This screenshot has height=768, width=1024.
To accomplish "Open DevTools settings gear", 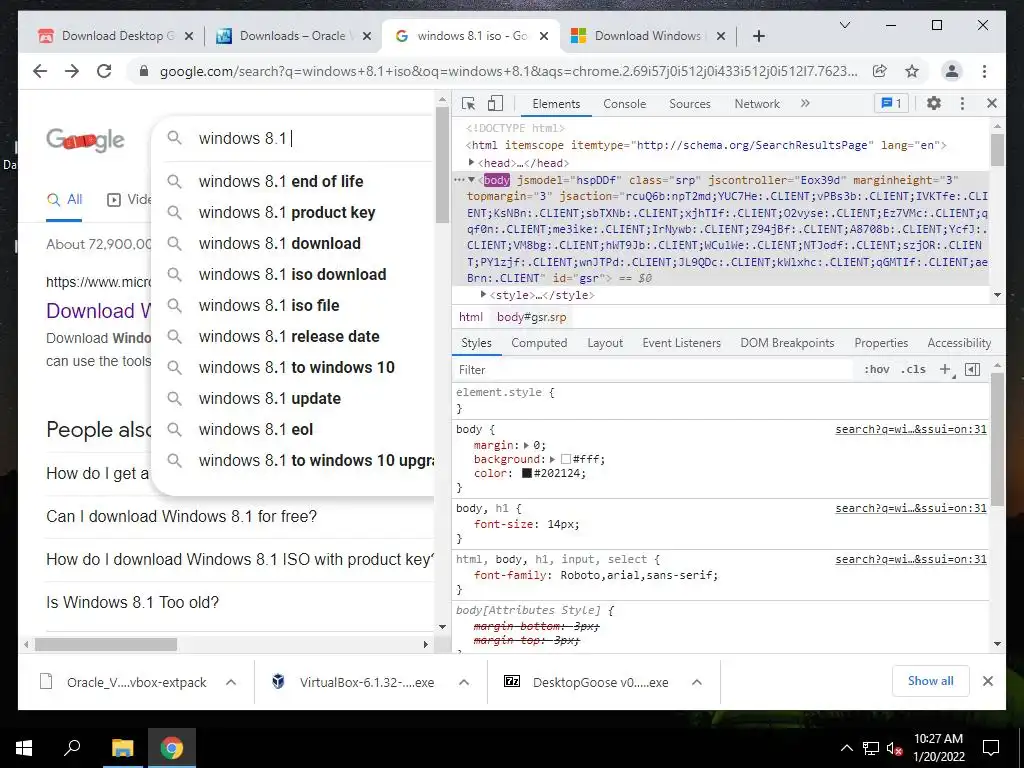I will [934, 103].
